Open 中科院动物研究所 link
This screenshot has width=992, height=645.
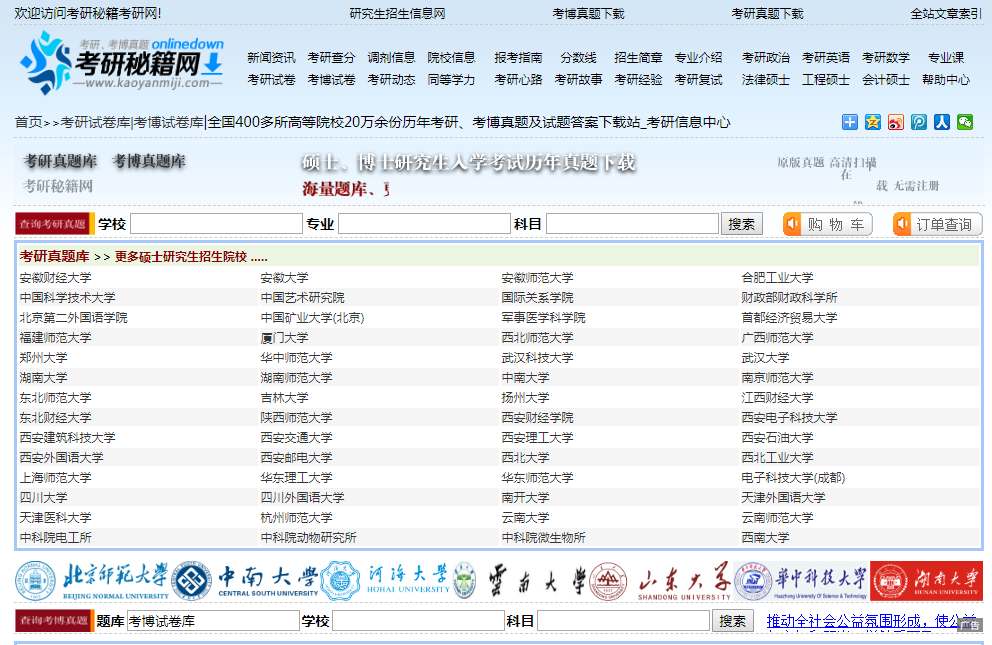click(x=308, y=538)
